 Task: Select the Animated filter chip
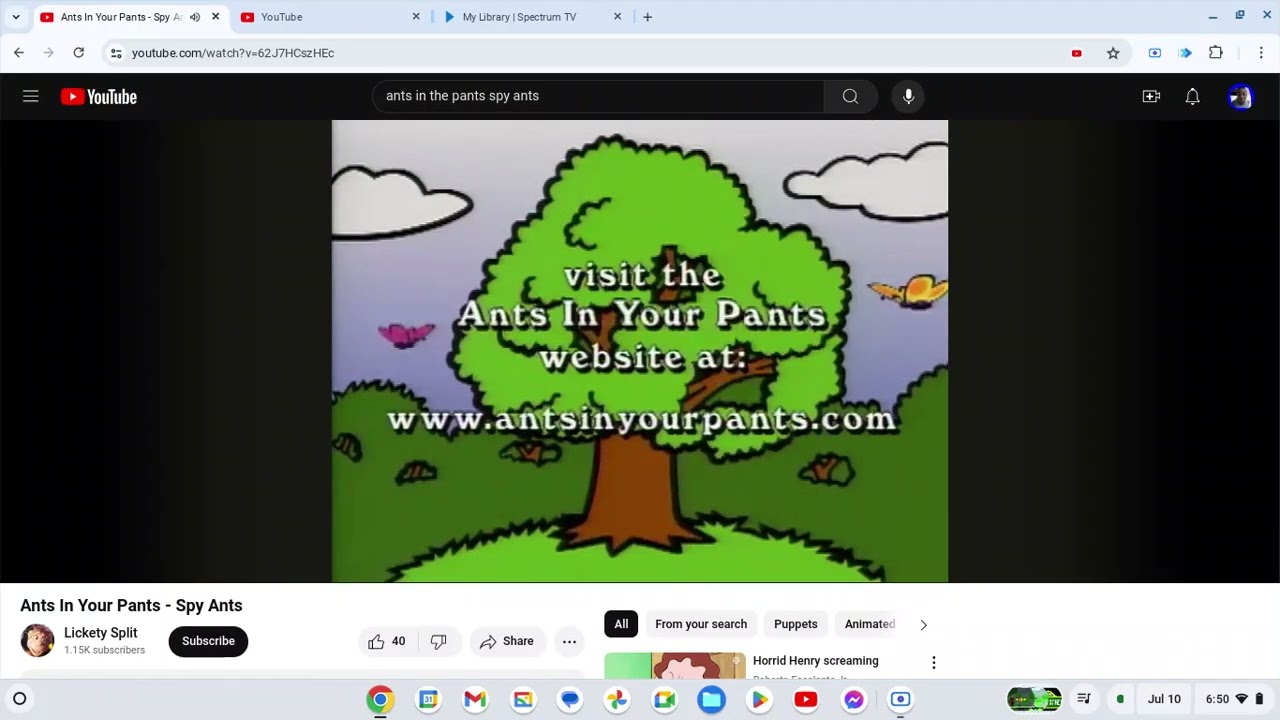click(869, 624)
